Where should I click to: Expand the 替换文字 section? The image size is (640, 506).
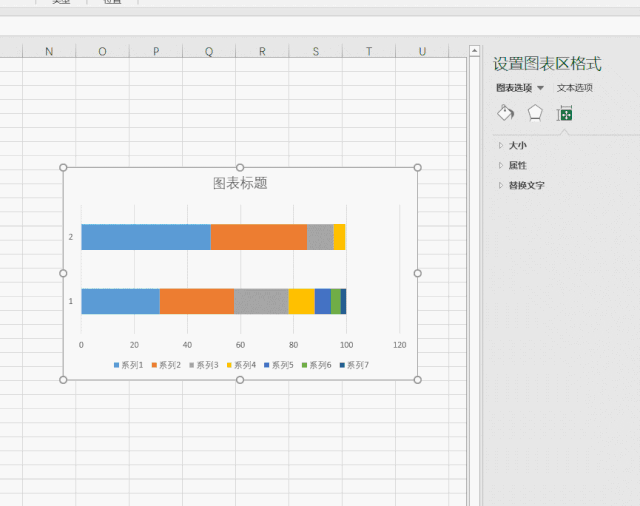pyautogui.click(x=526, y=185)
